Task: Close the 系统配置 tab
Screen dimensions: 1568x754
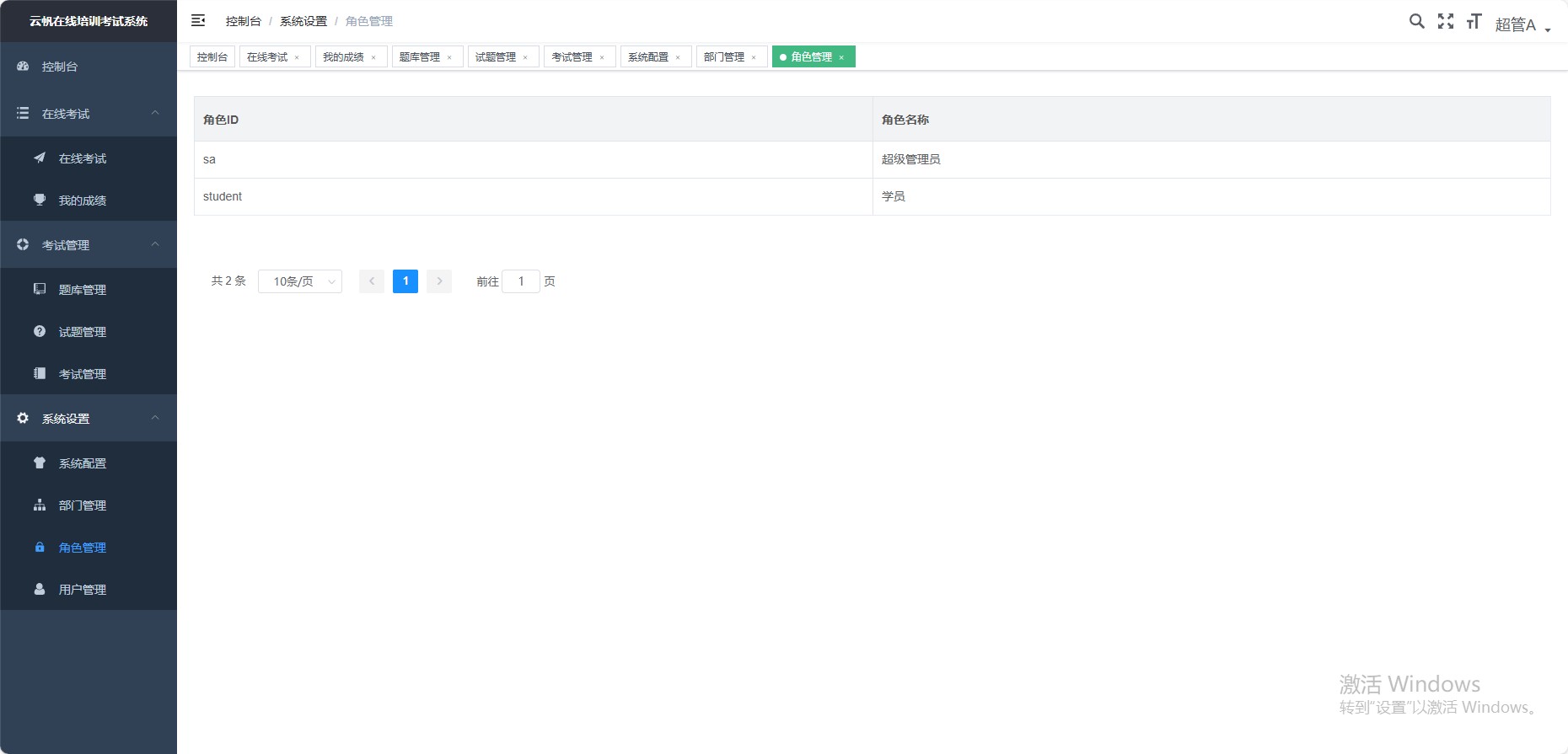Action: tap(678, 57)
